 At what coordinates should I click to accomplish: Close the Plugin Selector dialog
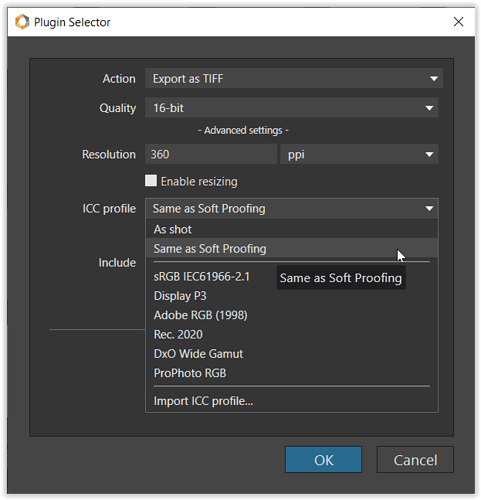(x=458, y=22)
